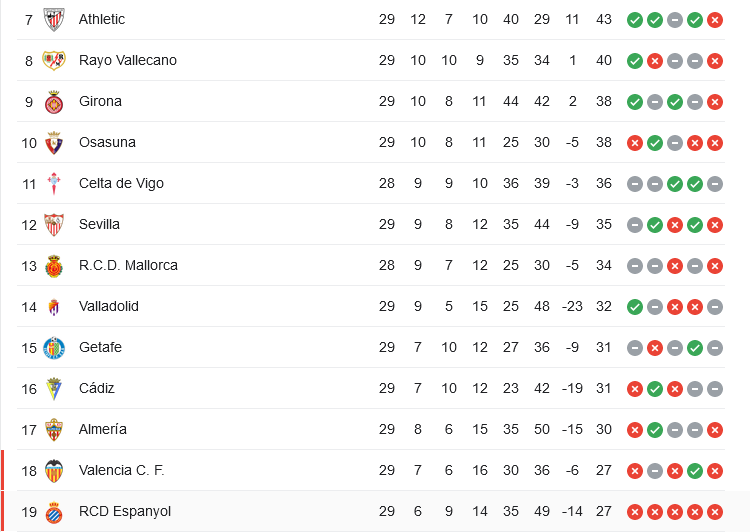Click the Rayo Vallecano crest icon
This screenshot has height=532, width=750.
click(54, 60)
